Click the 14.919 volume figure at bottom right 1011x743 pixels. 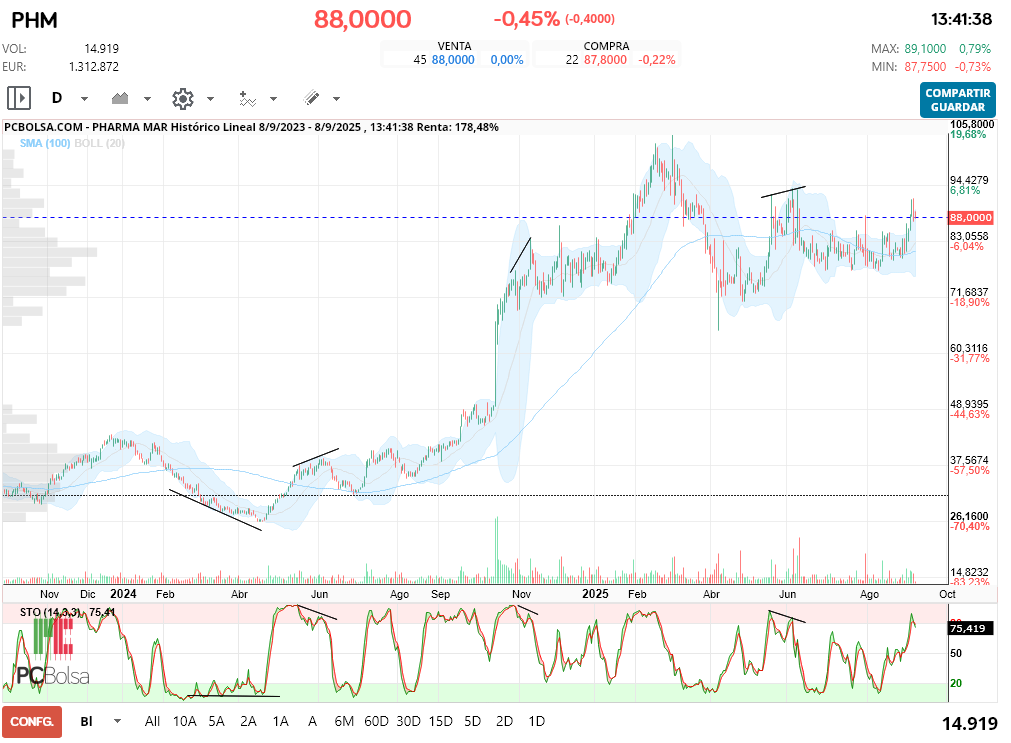point(970,724)
